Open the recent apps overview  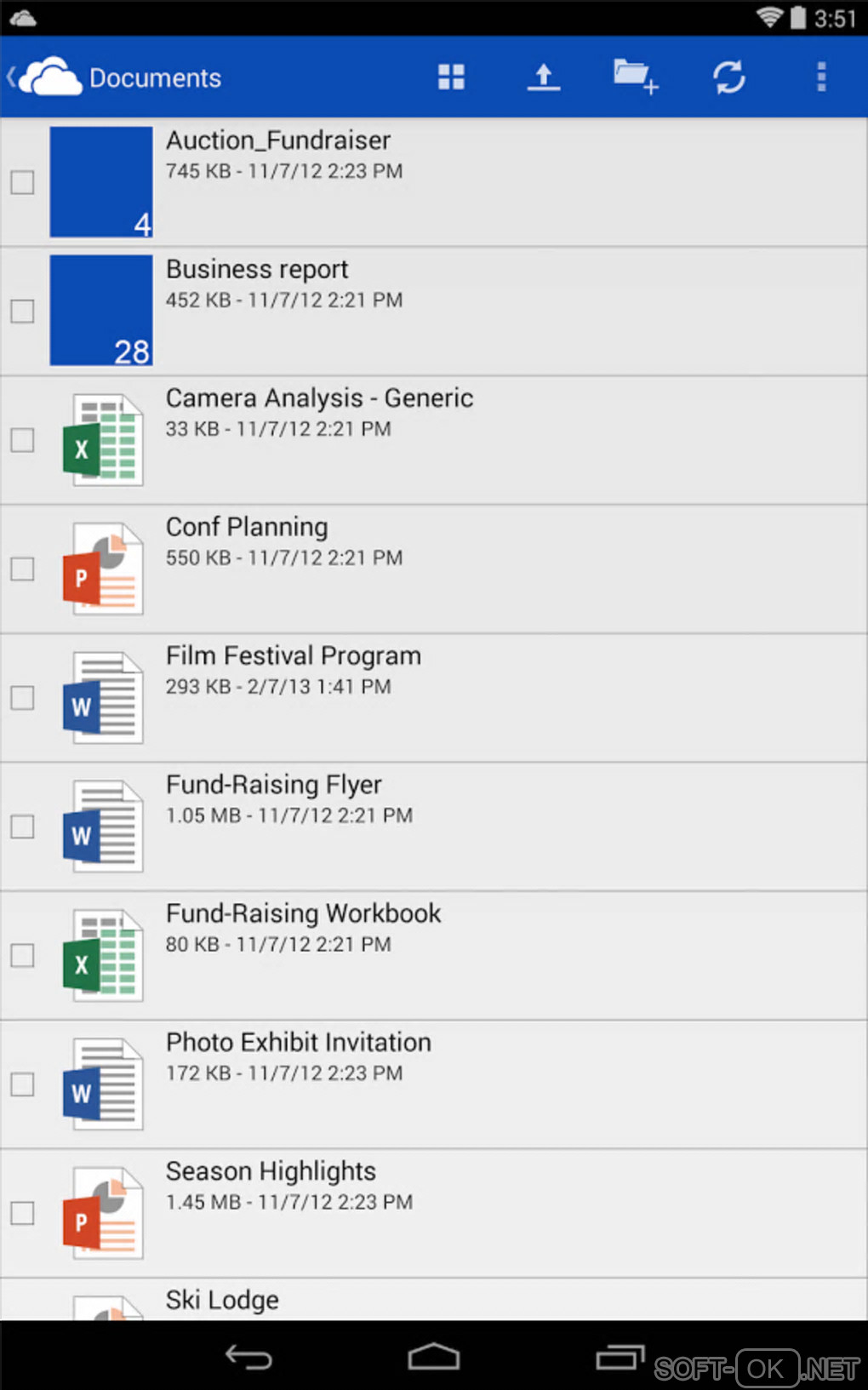click(x=620, y=1357)
